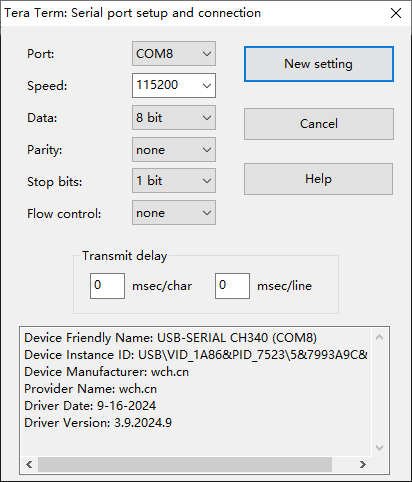This screenshot has height=482, width=412.
Task: Close the Tera Term dialog window
Action: tap(396, 13)
